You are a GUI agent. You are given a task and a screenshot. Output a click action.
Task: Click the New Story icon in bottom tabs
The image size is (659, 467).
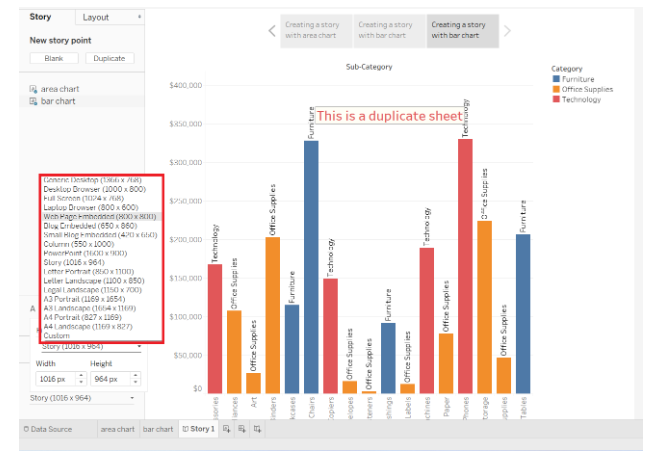tap(258, 429)
